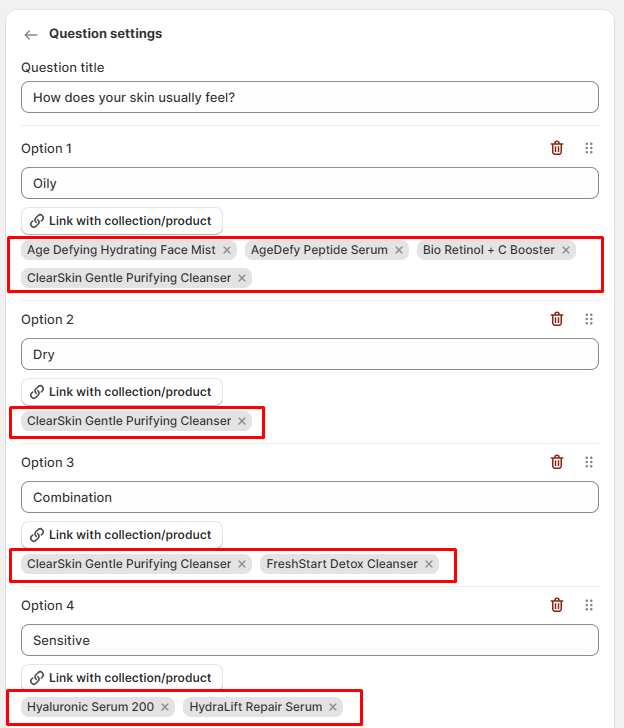Remove the AgeDefy Peptide Serum tag

pos(399,250)
